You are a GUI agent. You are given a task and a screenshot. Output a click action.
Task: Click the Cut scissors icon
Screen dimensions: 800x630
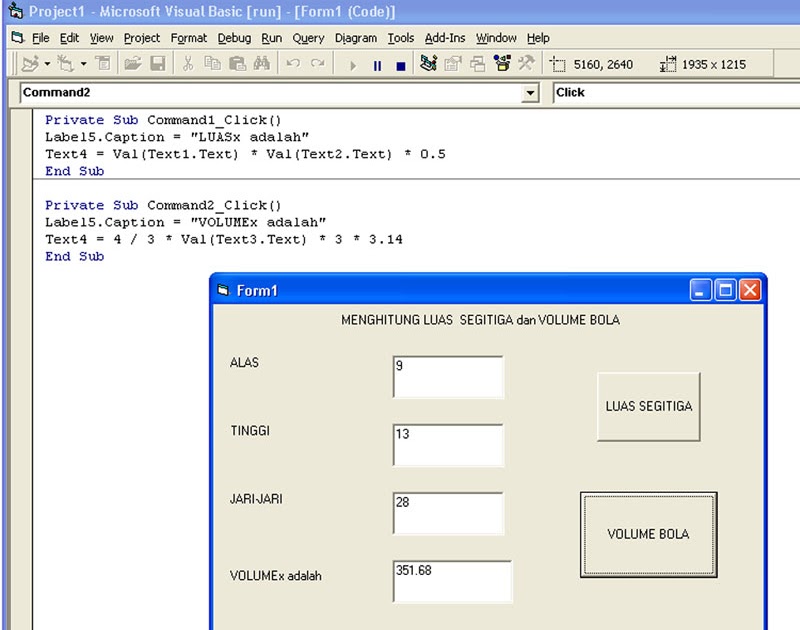[x=188, y=64]
